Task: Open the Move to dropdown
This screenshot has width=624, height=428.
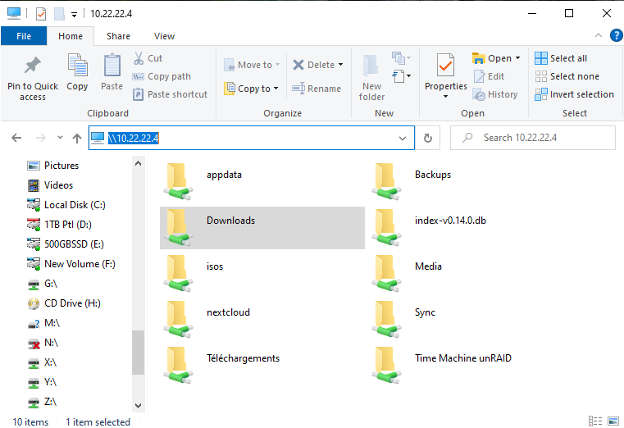Action: point(252,64)
